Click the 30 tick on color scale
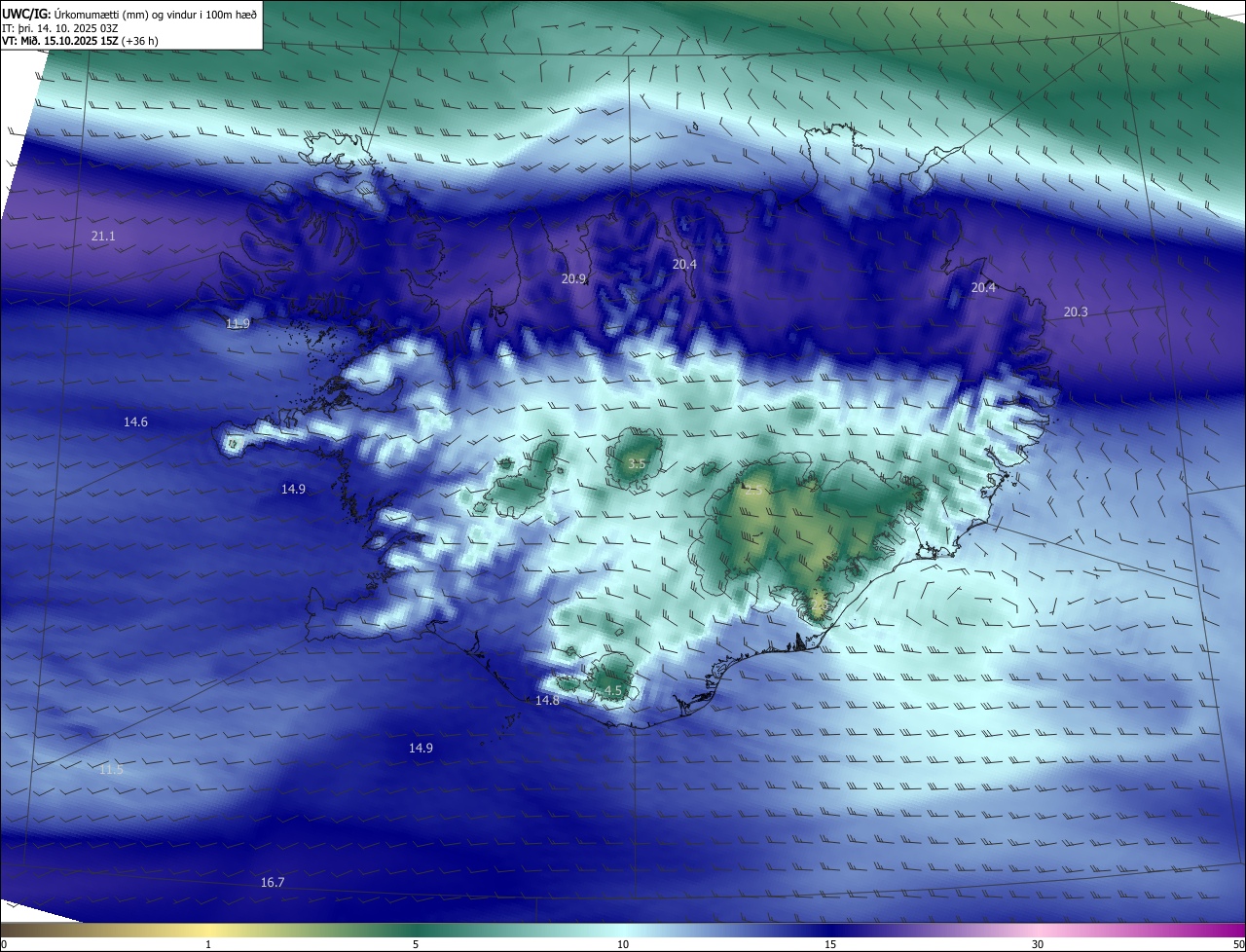The width and height of the screenshot is (1246, 952). click(1038, 944)
